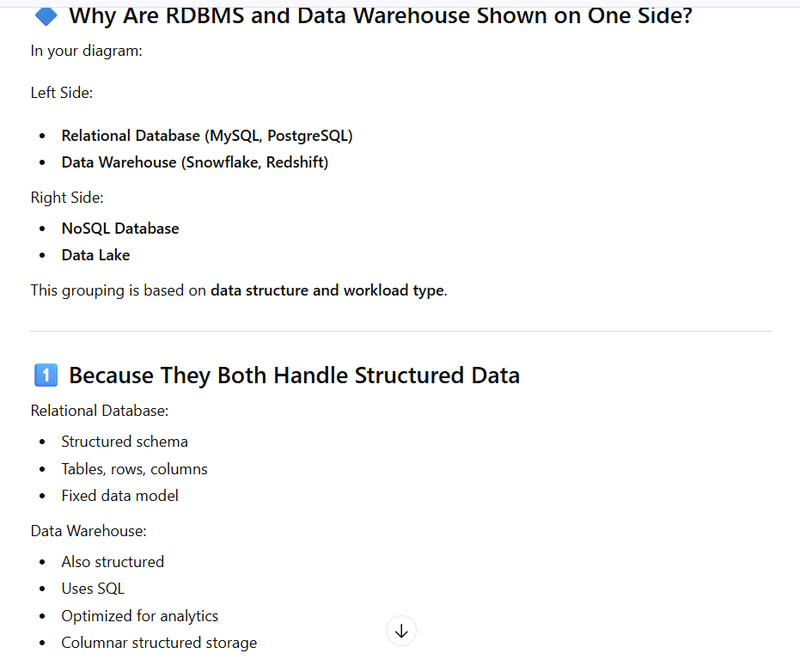This screenshot has height=659, width=800.
Task: Click the 'Optimized for analytics' bullet
Action: [139, 616]
